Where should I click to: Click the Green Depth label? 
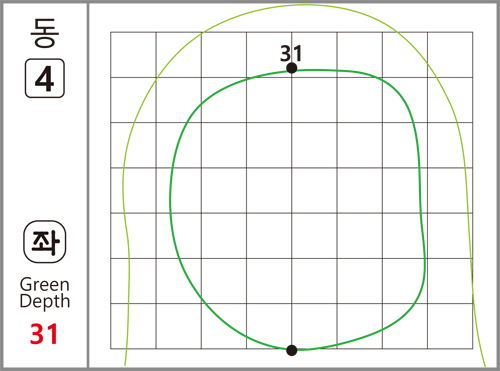[x=45, y=293]
